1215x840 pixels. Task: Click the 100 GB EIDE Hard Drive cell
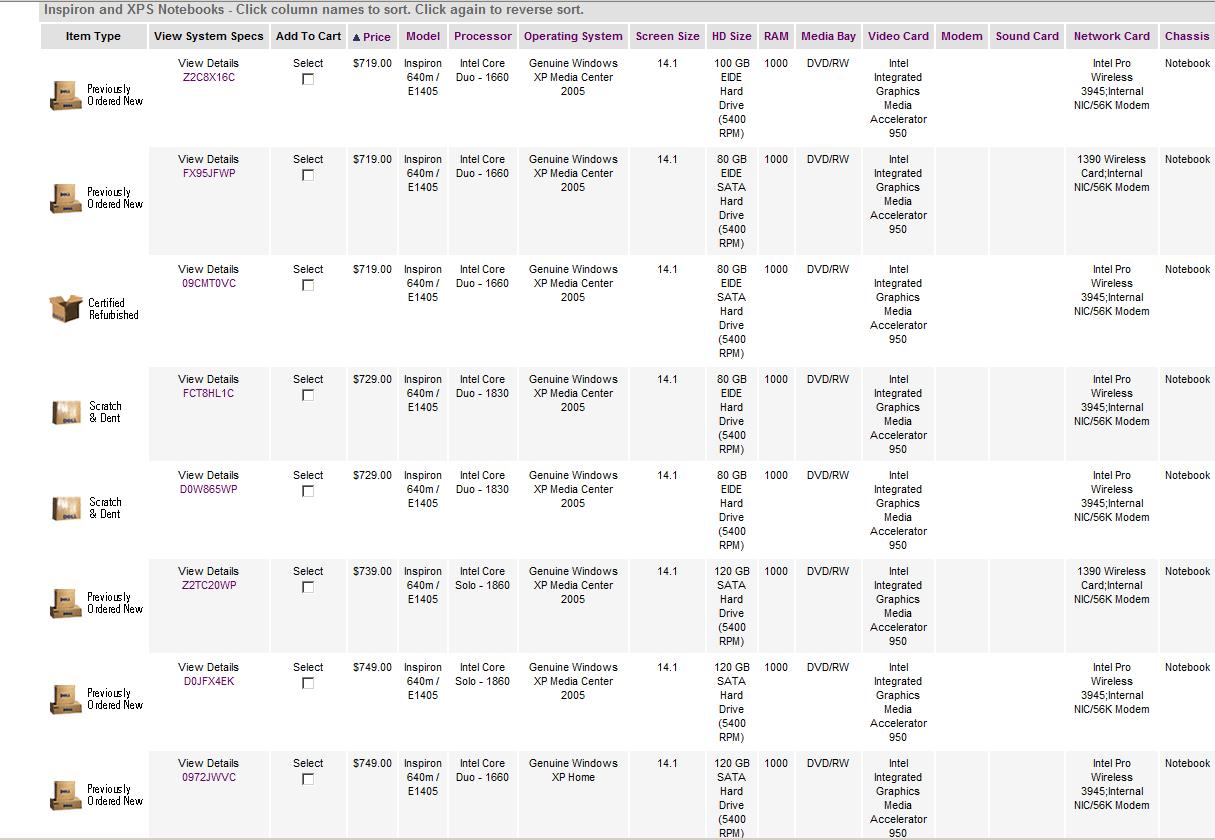click(x=732, y=98)
